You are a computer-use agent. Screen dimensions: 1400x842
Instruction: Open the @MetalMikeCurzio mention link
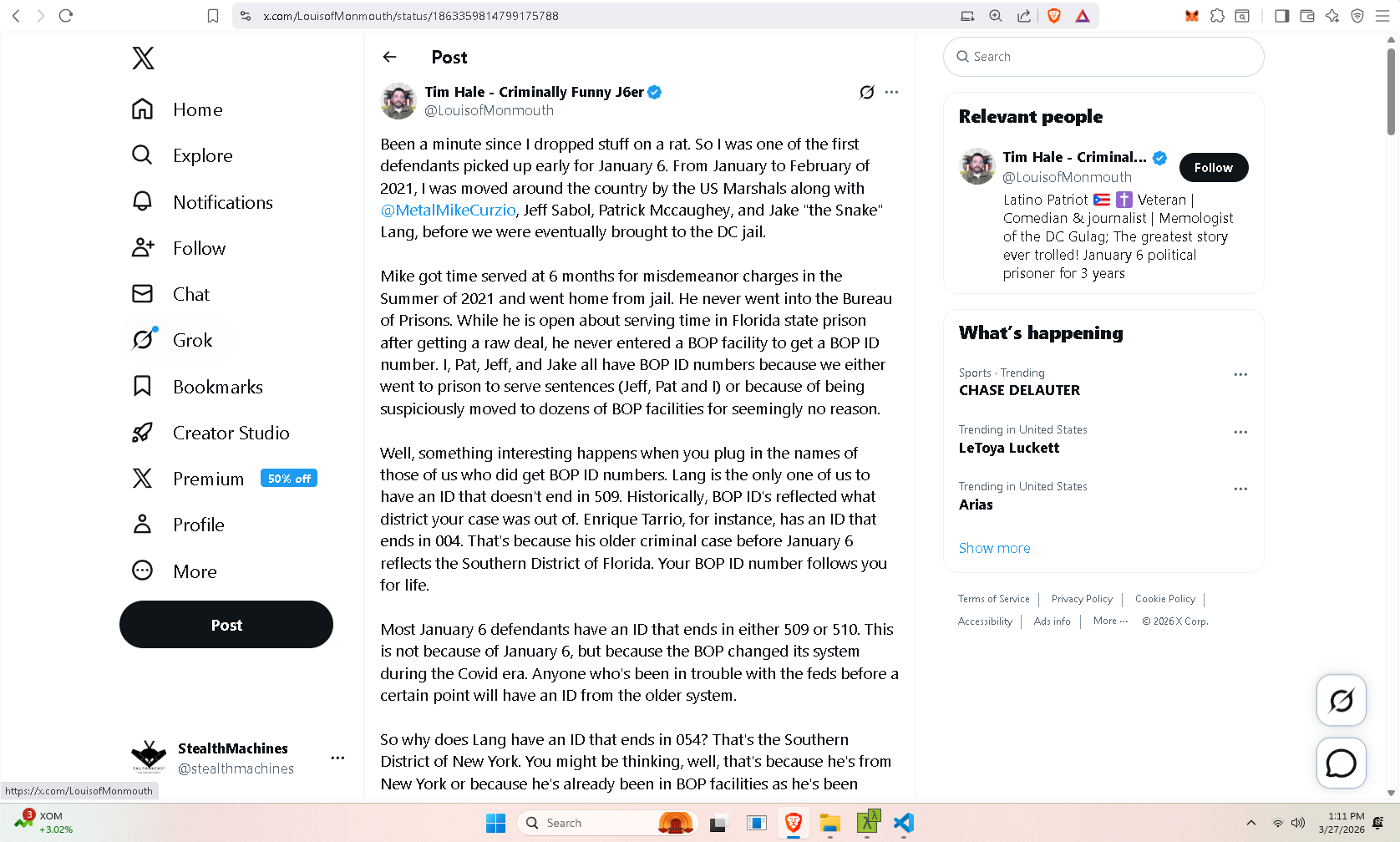click(448, 210)
